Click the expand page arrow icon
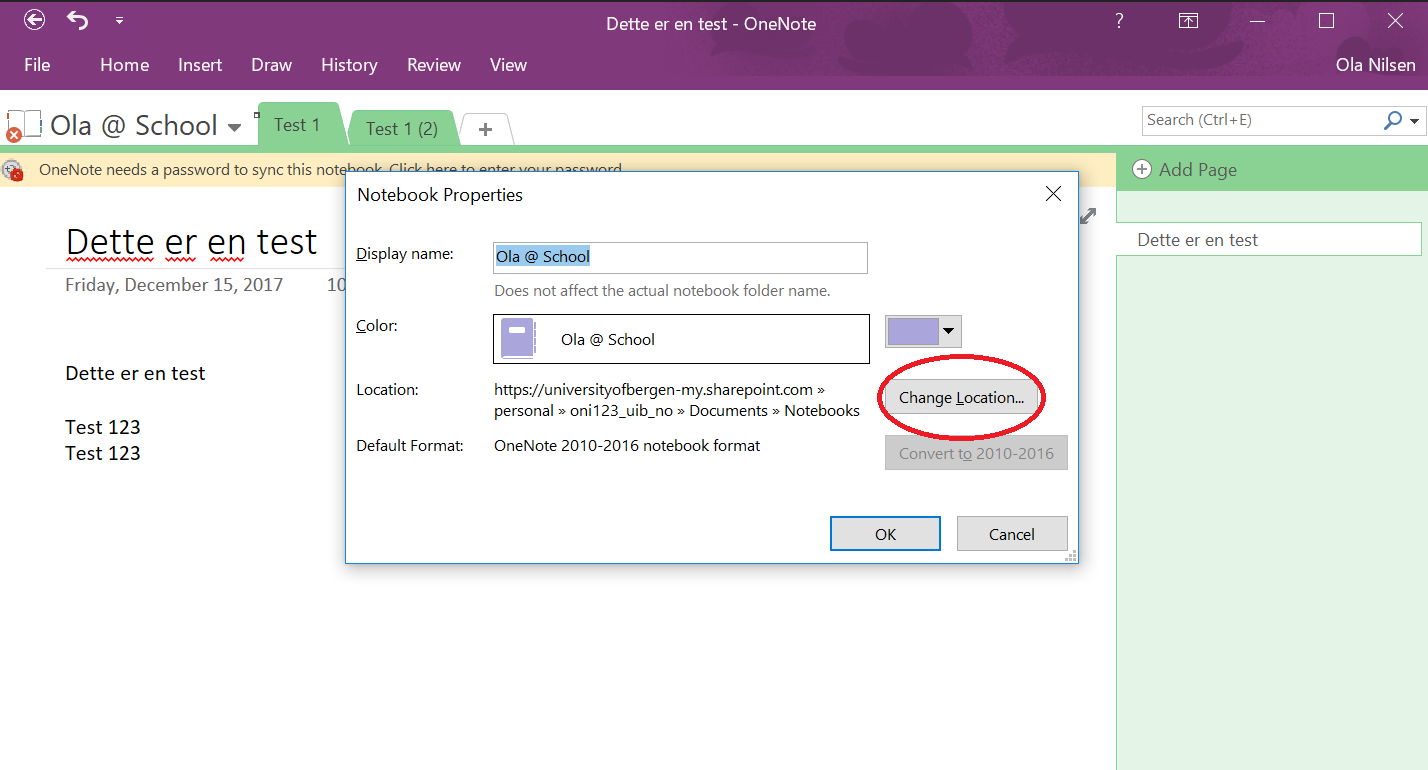 (1089, 216)
